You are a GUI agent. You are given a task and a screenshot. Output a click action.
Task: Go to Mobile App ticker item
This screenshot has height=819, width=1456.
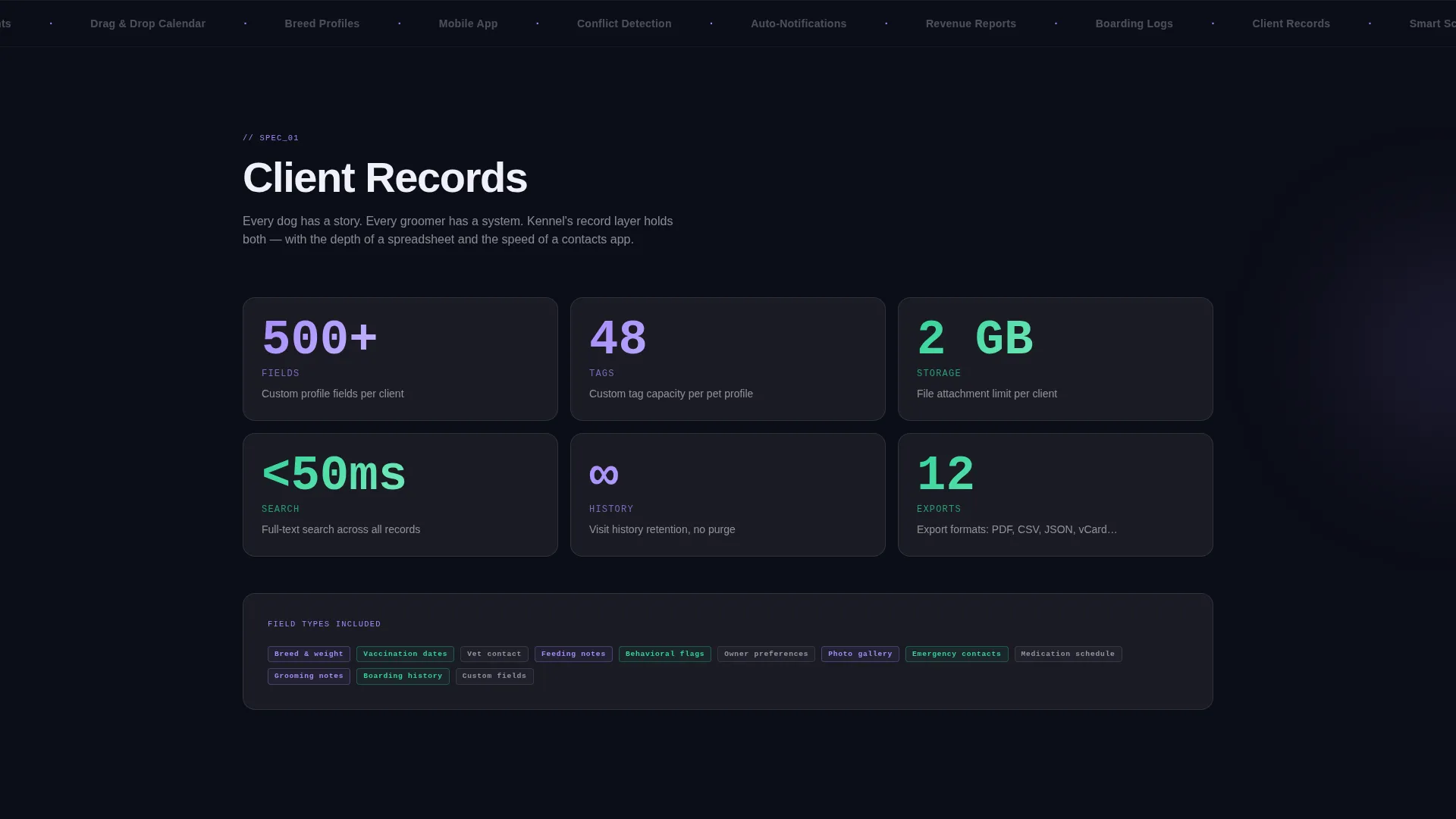[468, 24]
